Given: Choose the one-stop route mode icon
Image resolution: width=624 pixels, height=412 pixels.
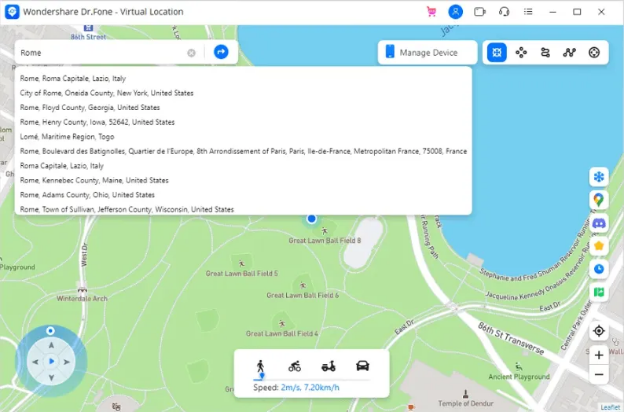Looking at the screenshot, I should pyautogui.click(x=546, y=52).
